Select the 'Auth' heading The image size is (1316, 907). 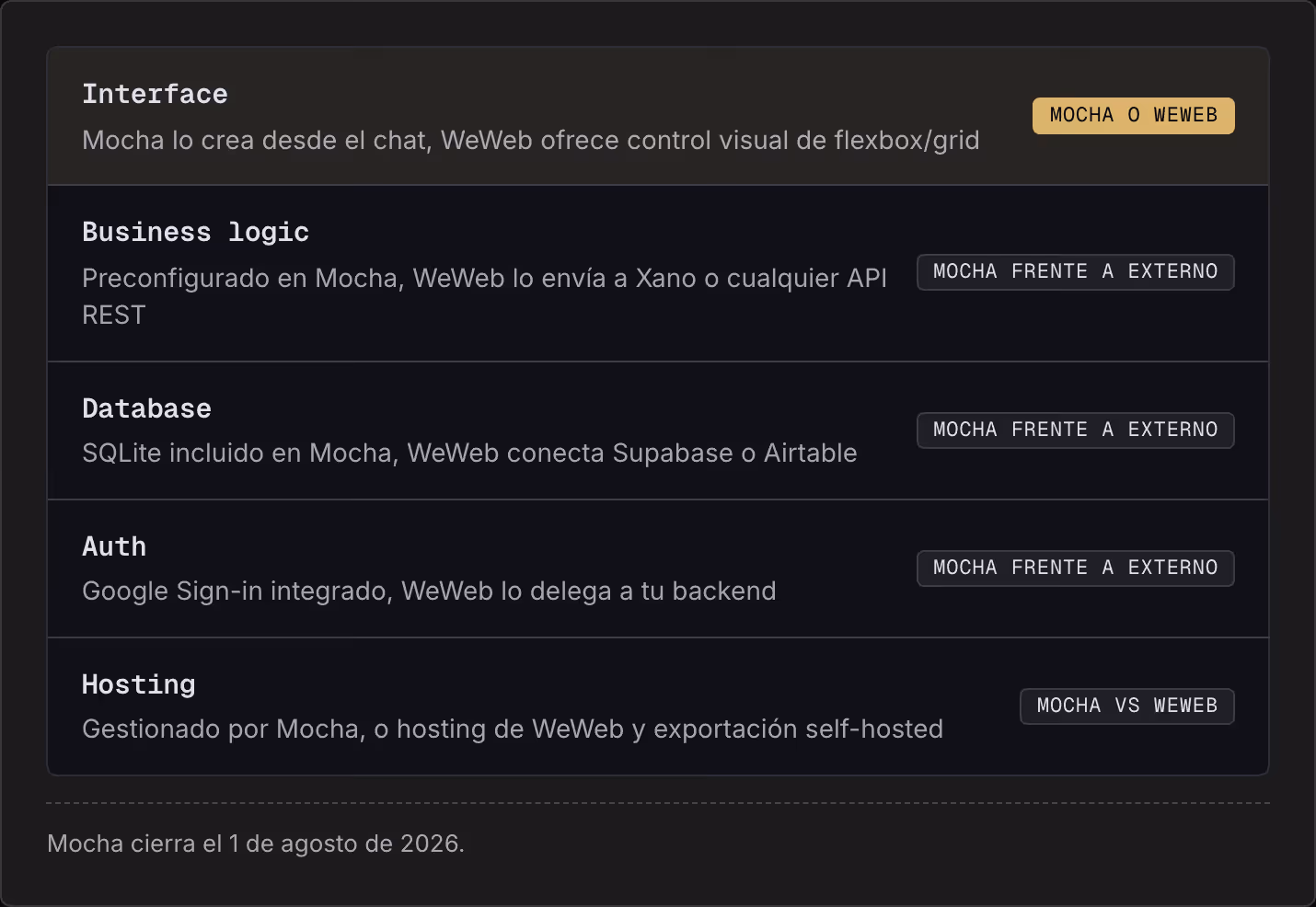114,546
